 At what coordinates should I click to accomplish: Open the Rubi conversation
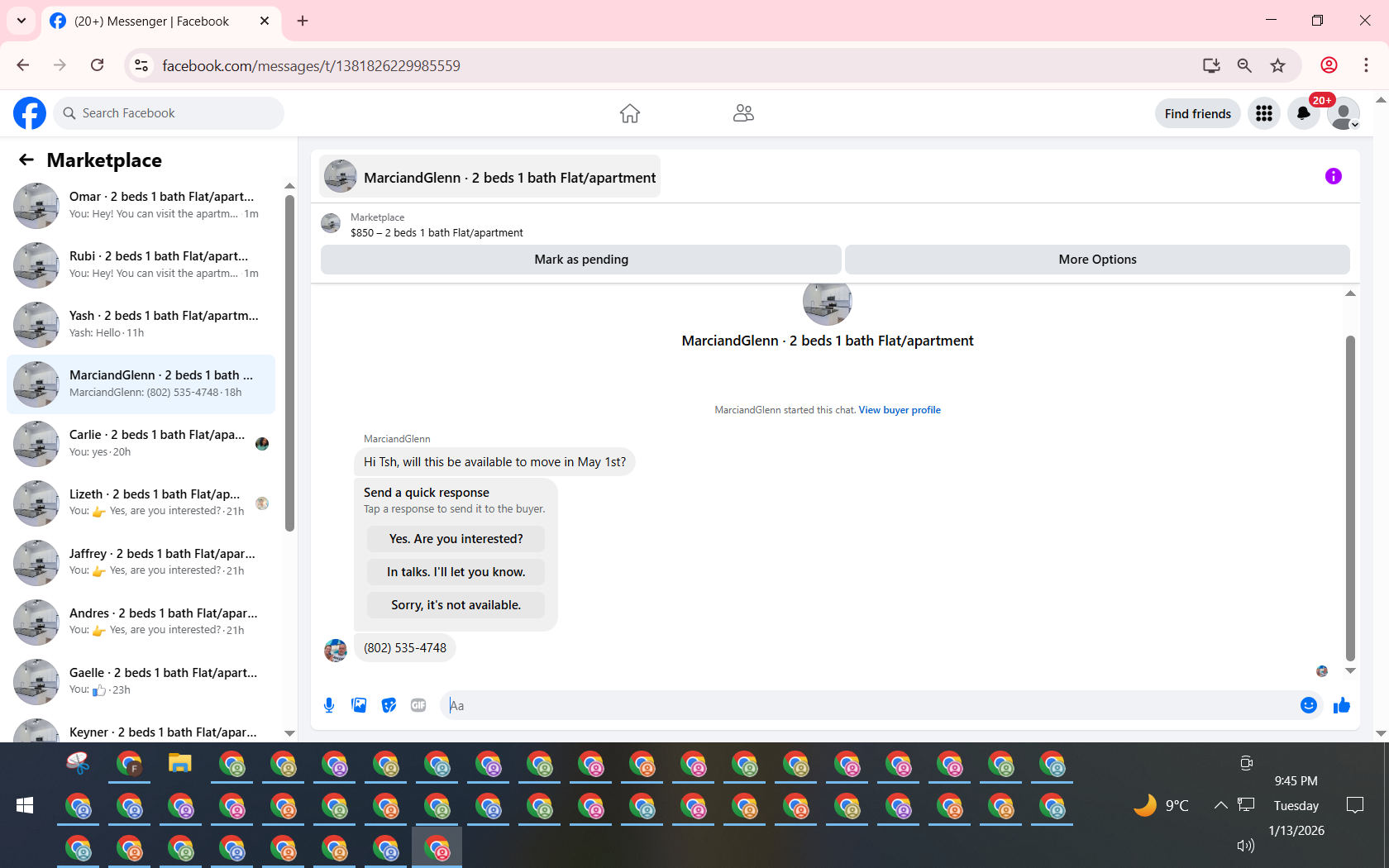click(x=141, y=265)
